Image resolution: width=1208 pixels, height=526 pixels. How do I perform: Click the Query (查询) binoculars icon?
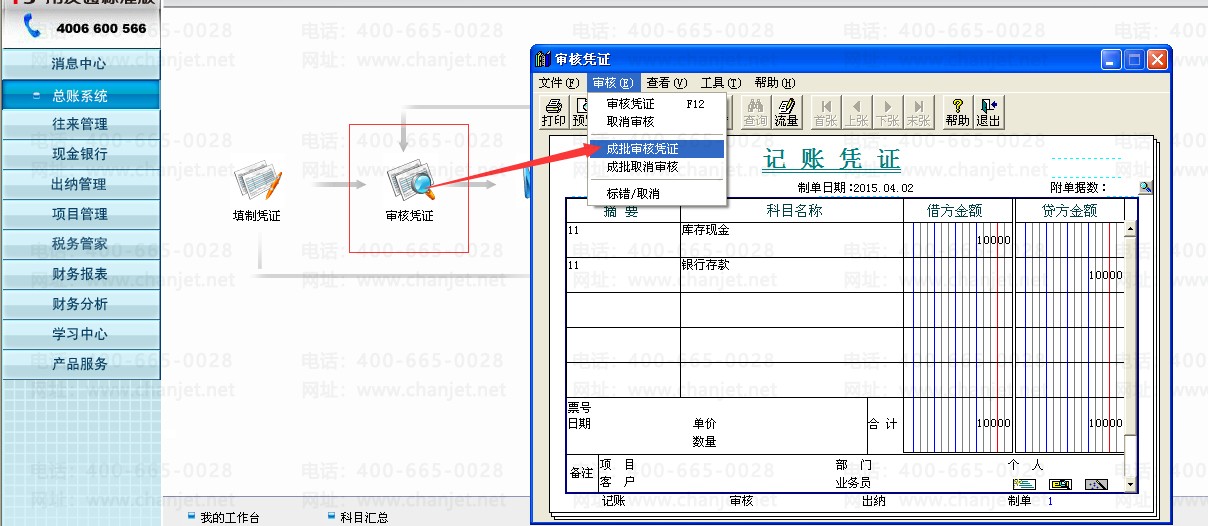pyautogui.click(x=756, y=111)
